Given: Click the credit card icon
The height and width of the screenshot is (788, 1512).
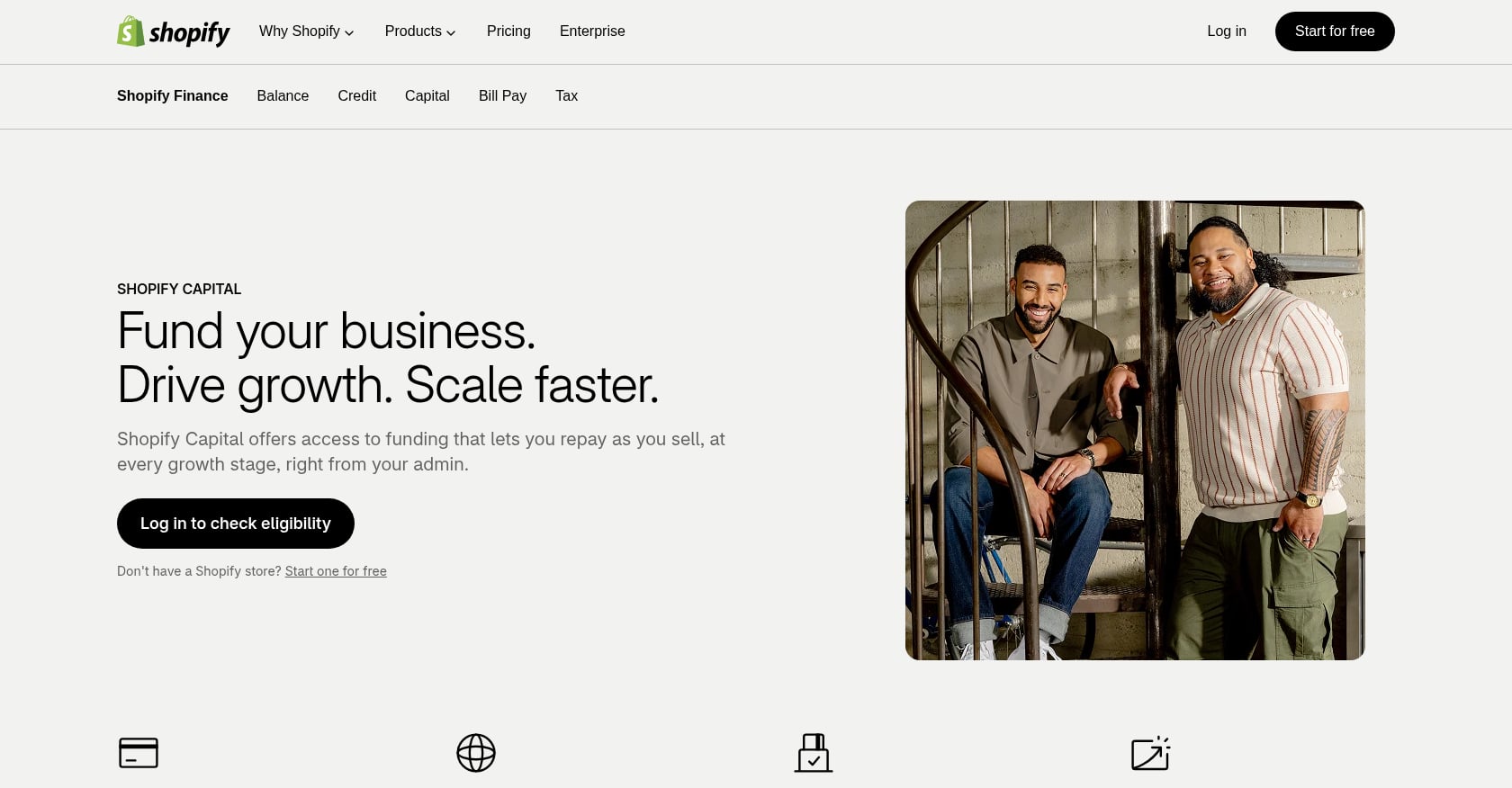Looking at the screenshot, I should (139, 753).
